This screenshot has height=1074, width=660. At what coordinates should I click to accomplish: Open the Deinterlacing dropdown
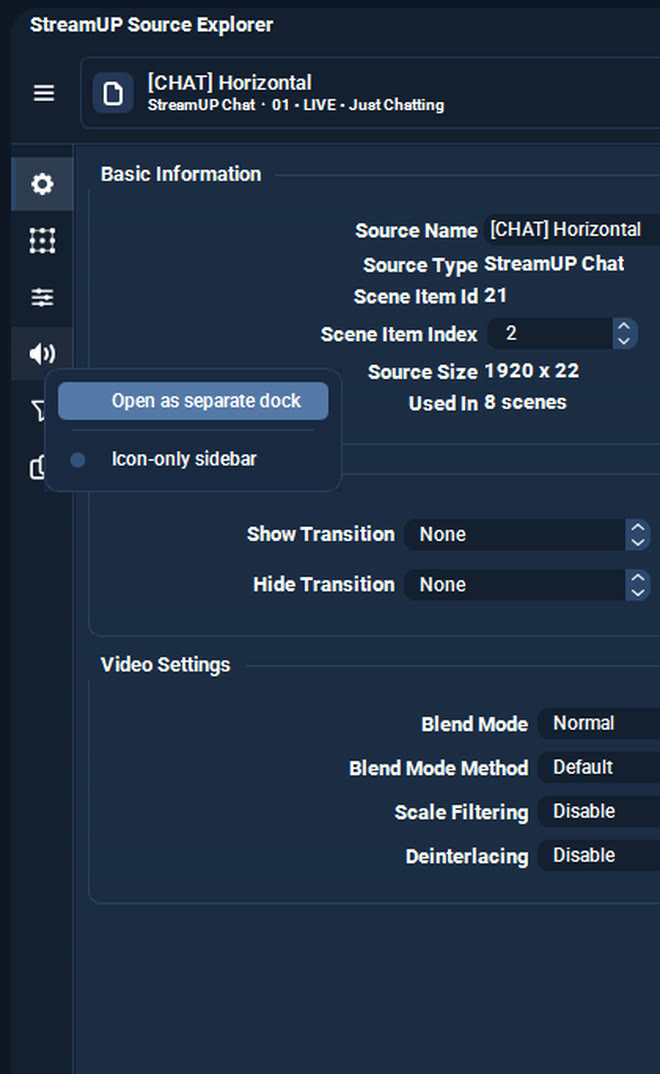point(599,856)
